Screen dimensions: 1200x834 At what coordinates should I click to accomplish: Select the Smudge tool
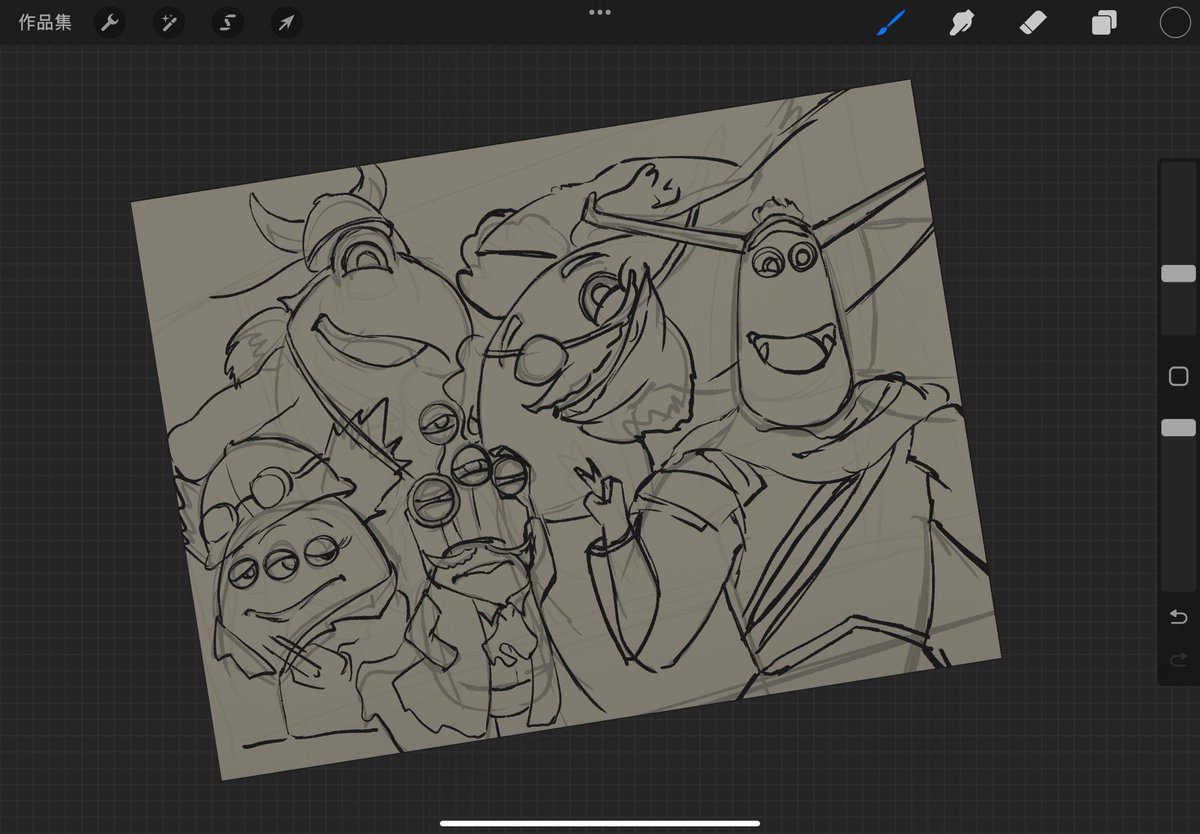(x=962, y=22)
